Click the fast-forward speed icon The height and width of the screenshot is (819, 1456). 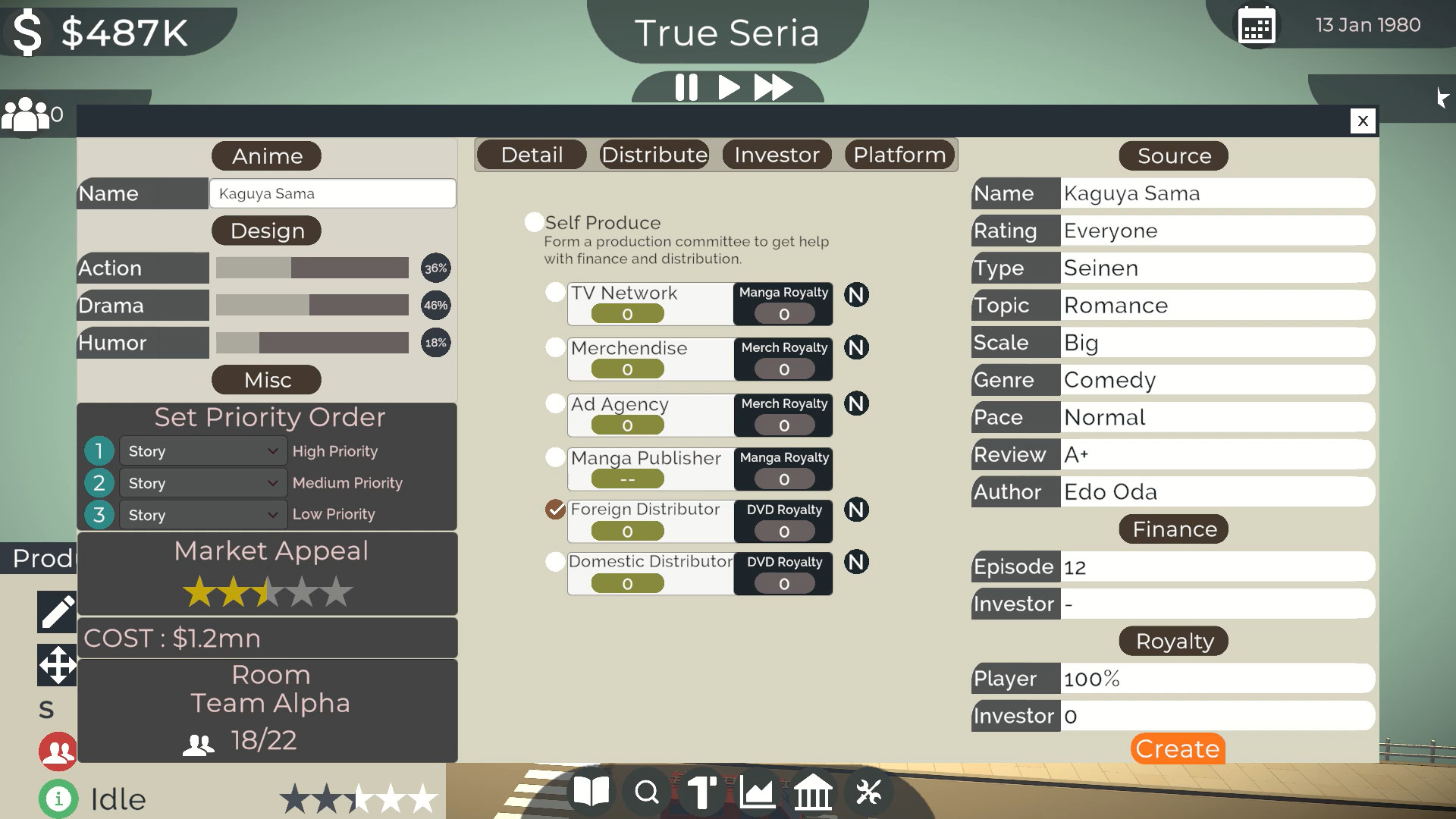[x=773, y=87]
